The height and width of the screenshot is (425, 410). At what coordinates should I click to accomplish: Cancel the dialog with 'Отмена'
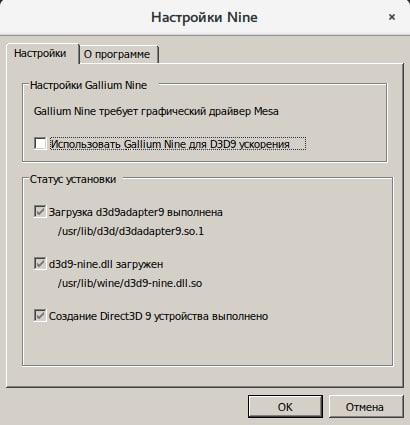pyautogui.click(x=365, y=407)
